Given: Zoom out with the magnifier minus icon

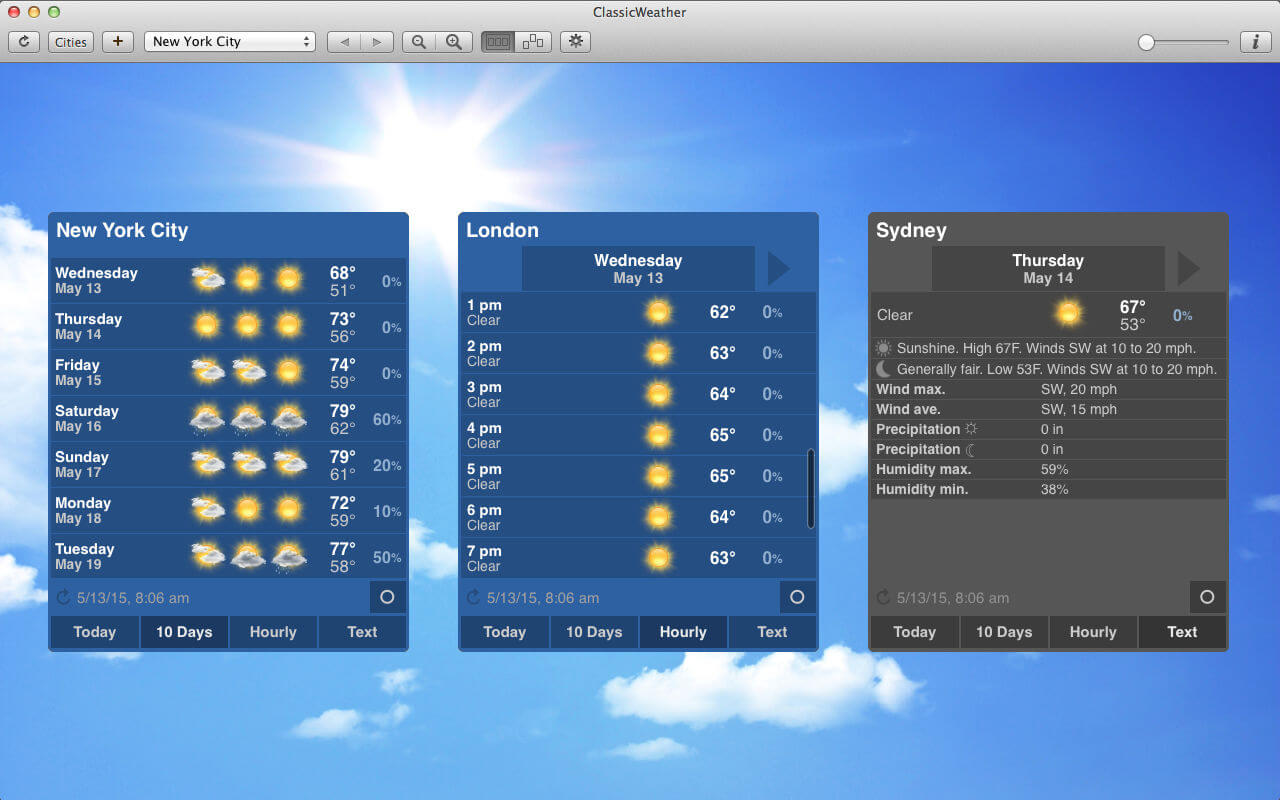Looking at the screenshot, I should tap(419, 42).
